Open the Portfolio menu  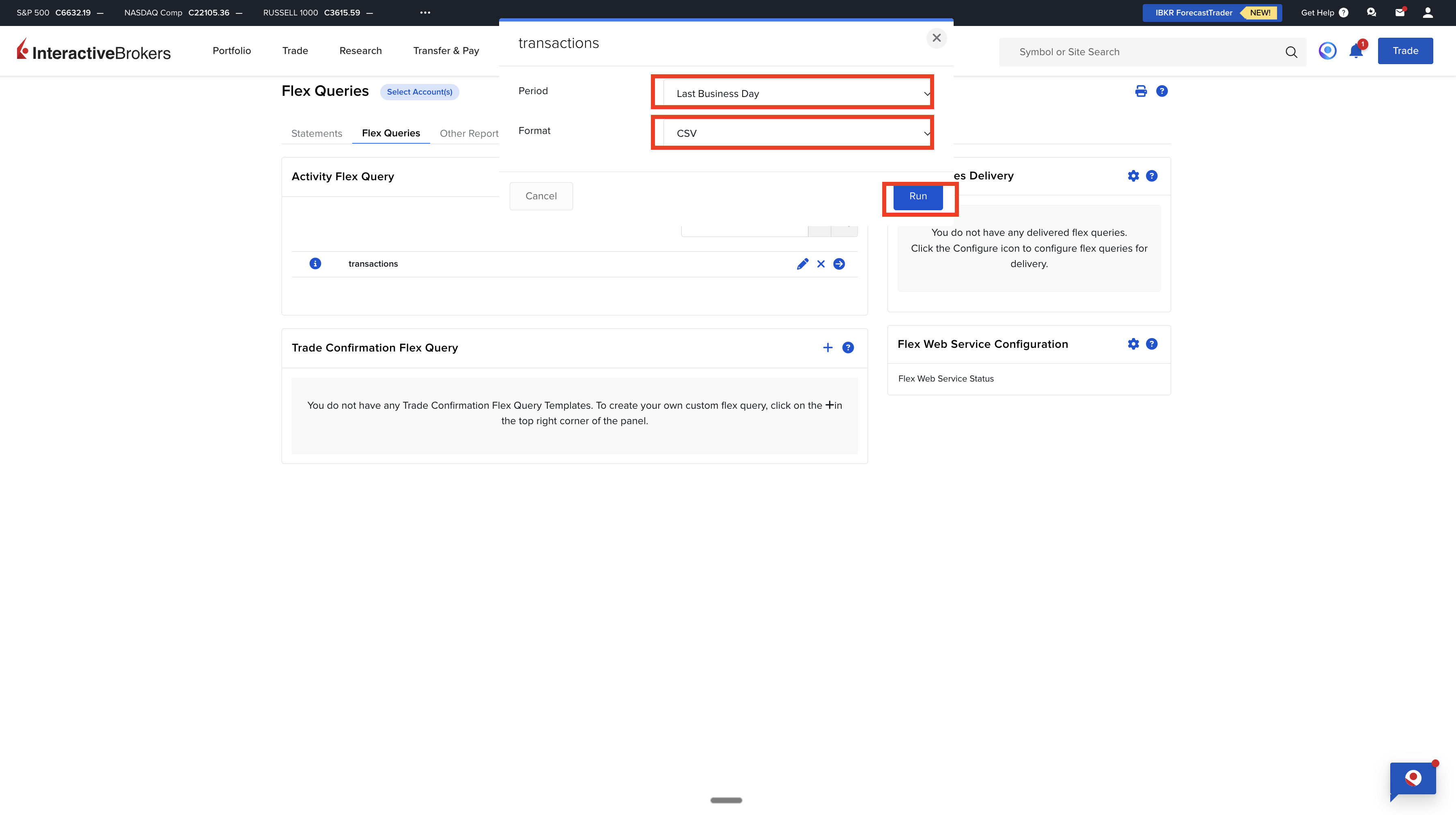tap(231, 51)
